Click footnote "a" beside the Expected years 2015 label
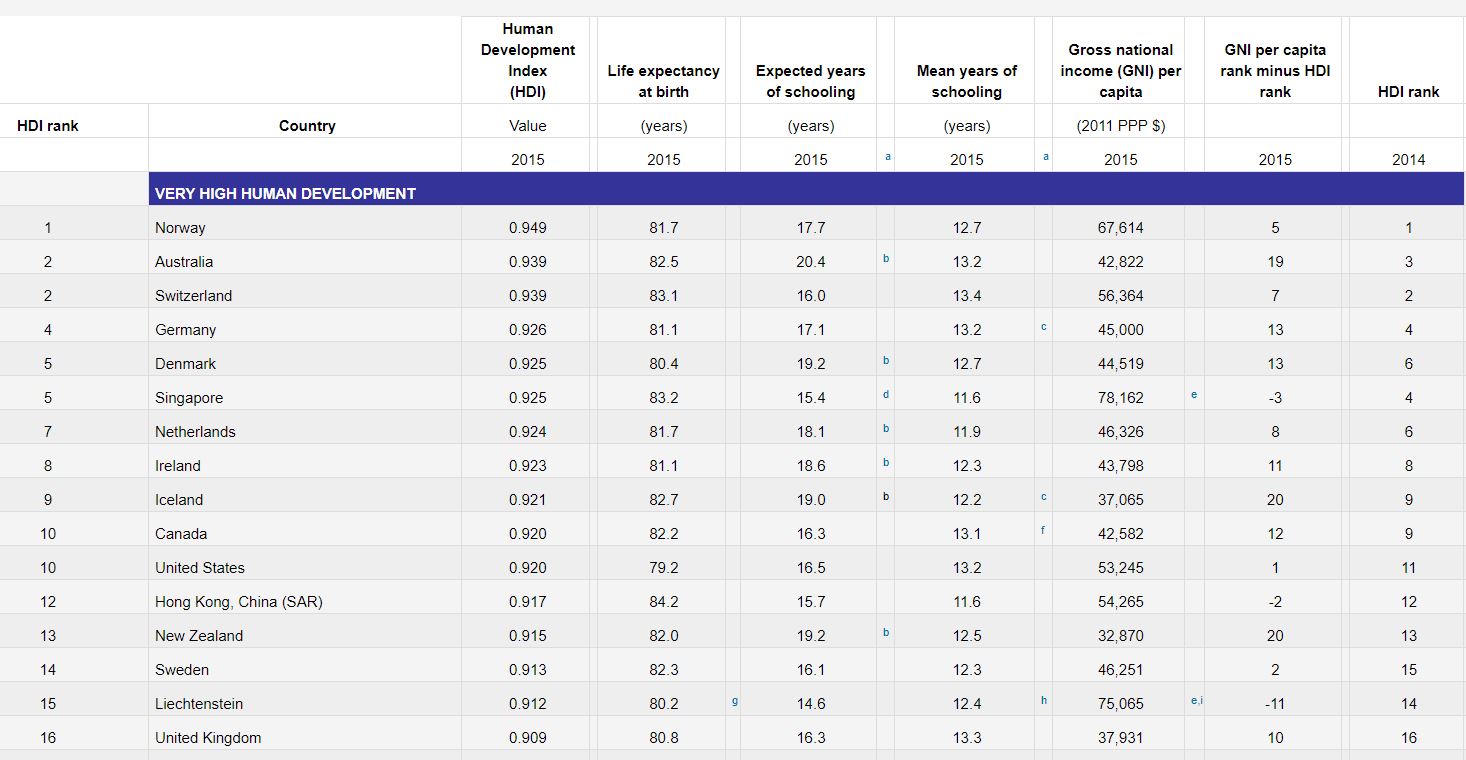Viewport: 1466px width, 760px height. coord(888,157)
